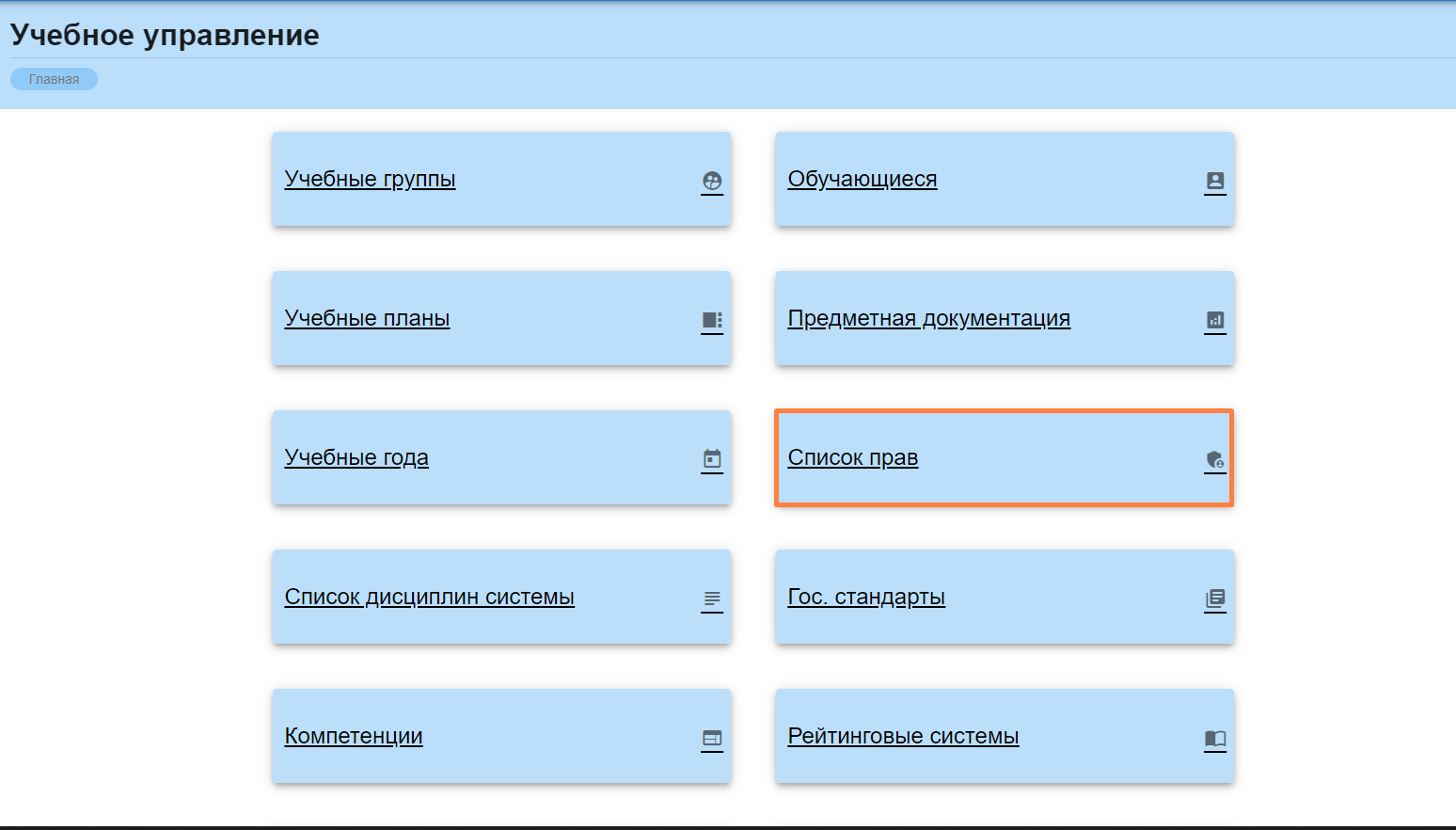Click the person badge icon beside Обучающиеся
Image resolution: width=1456 pixels, height=830 pixels.
(x=1215, y=181)
